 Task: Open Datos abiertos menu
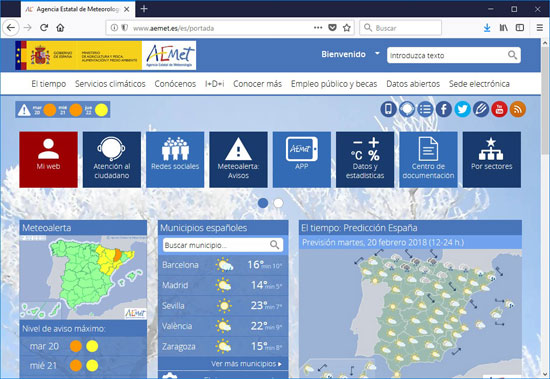pyautogui.click(x=413, y=84)
